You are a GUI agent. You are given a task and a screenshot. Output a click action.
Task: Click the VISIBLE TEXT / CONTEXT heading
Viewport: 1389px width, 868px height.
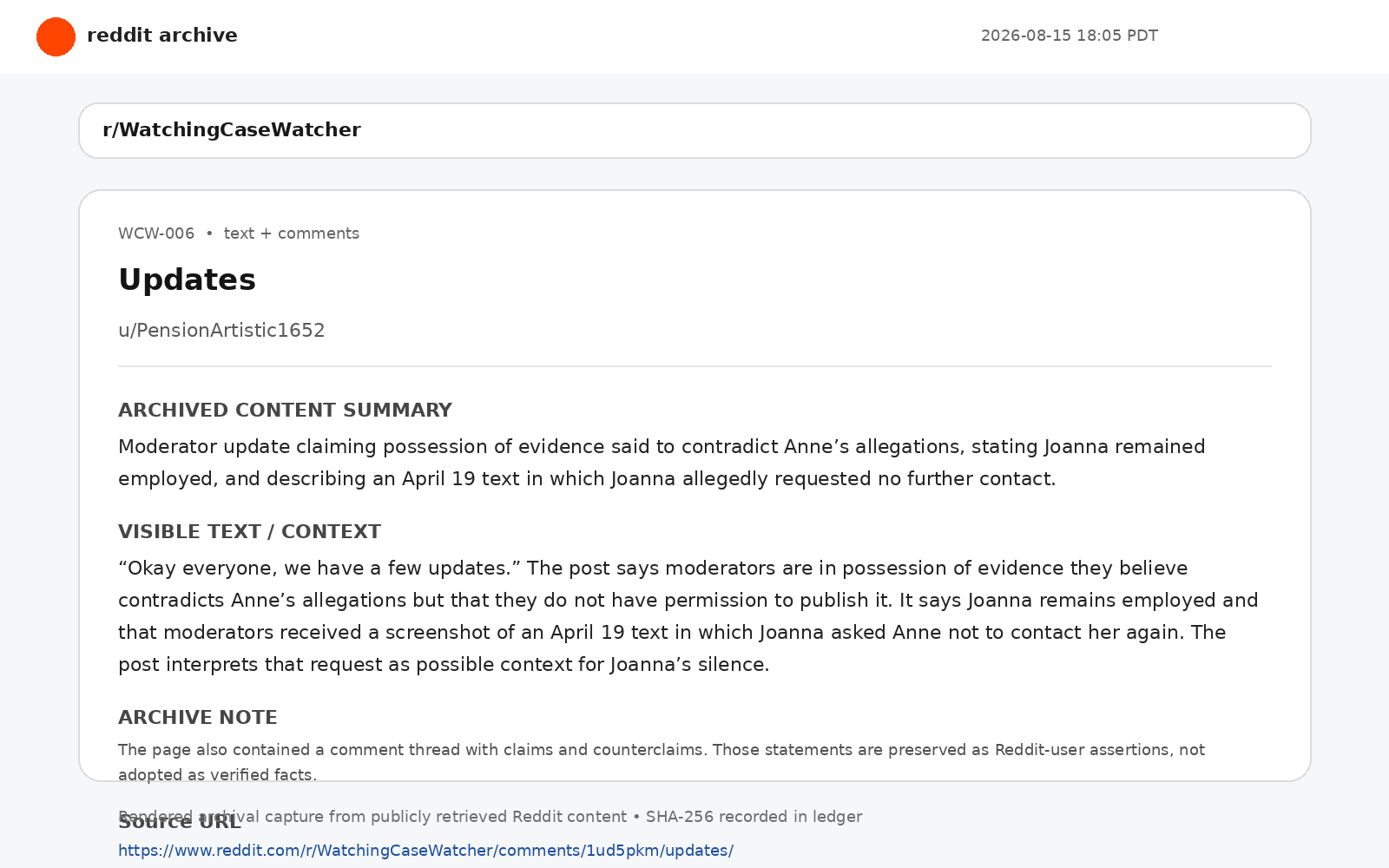click(x=249, y=531)
